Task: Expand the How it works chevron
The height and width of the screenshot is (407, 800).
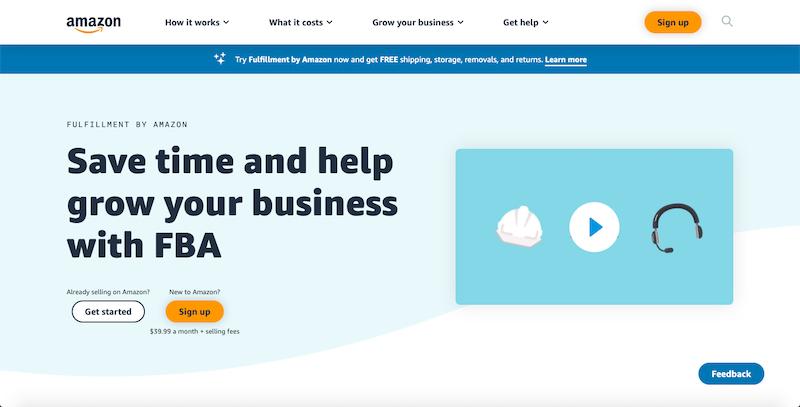Action: [226, 22]
